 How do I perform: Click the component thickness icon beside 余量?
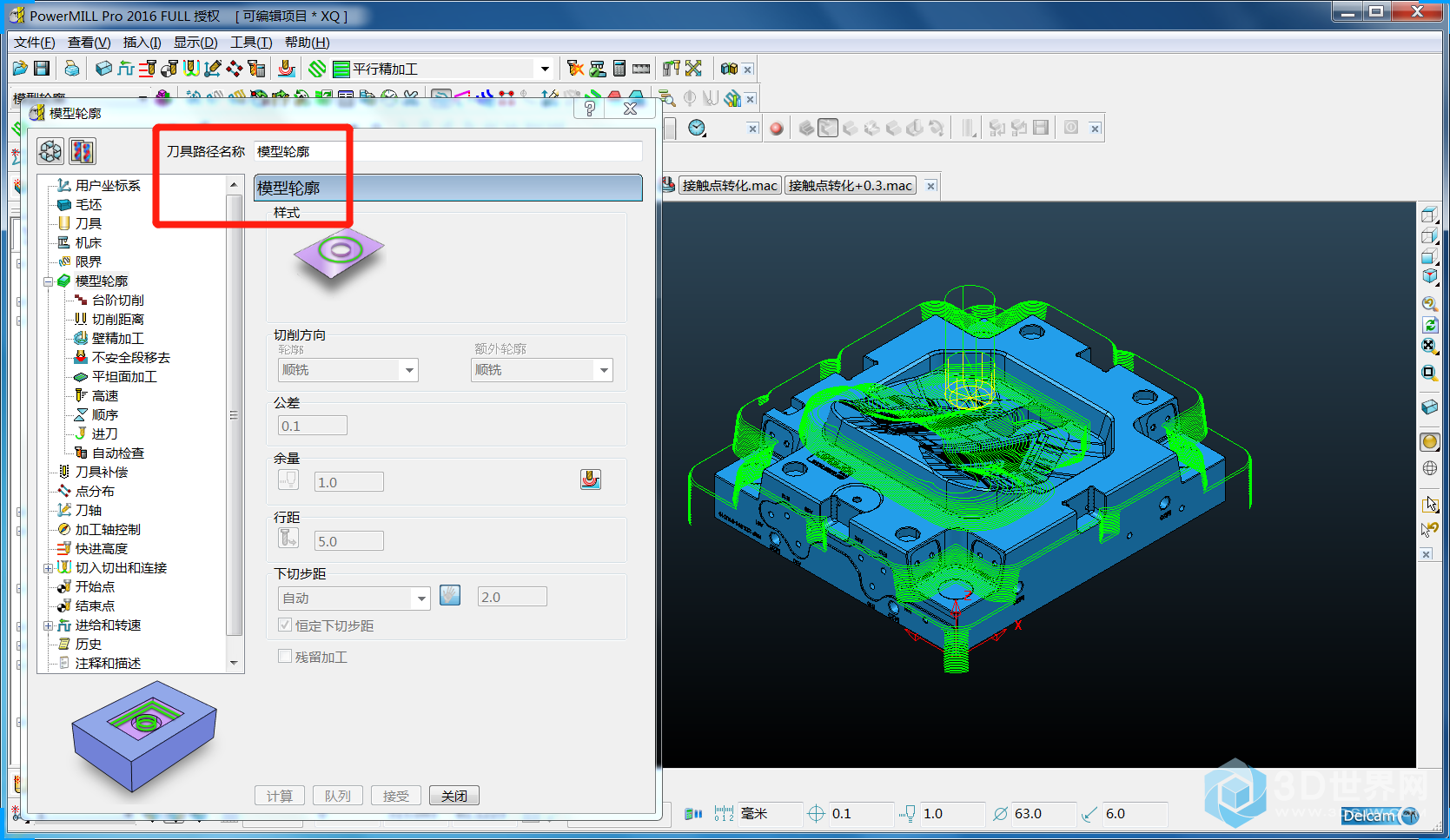(x=591, y=480)
